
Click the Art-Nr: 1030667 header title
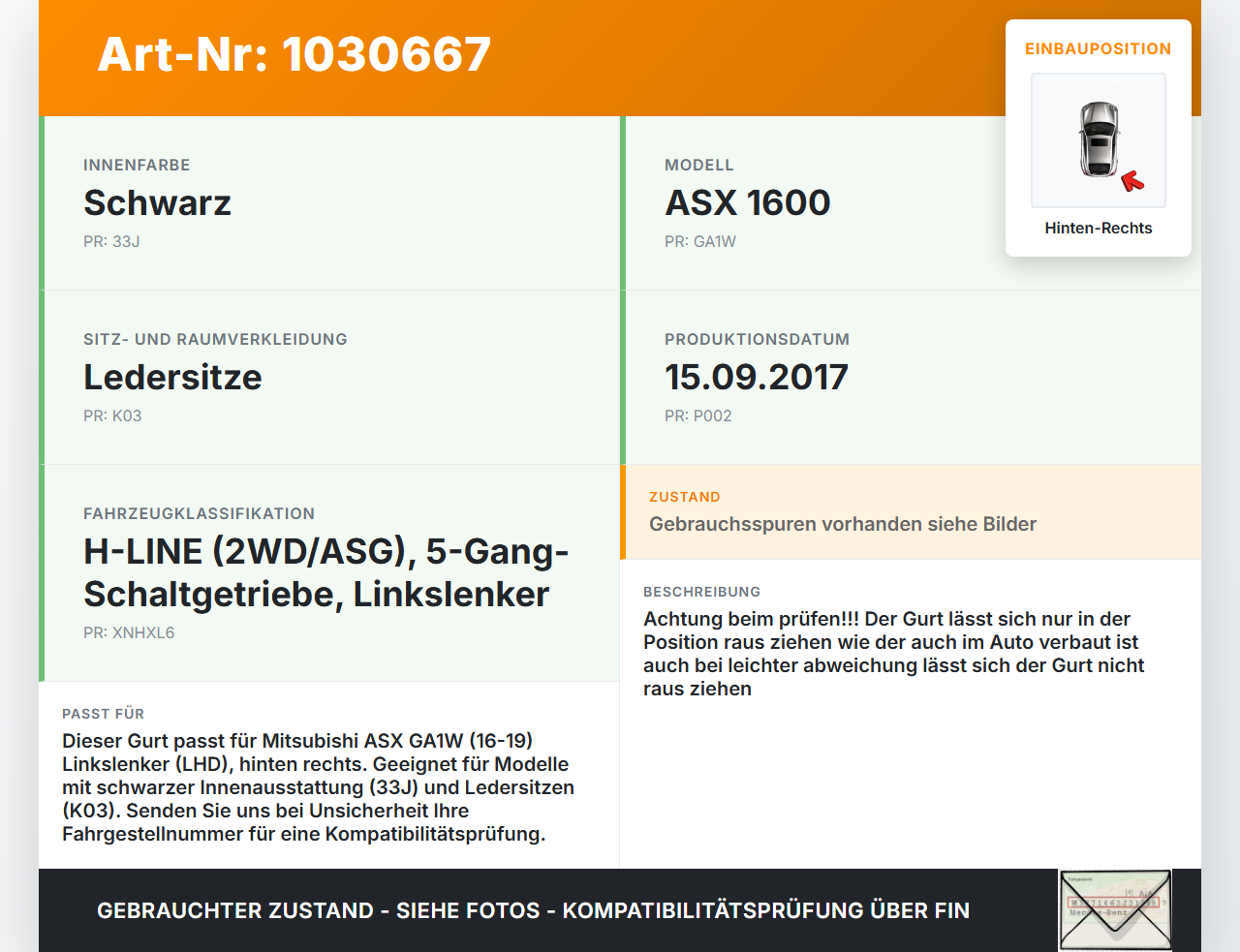pyautogui.click(x=294, y=55)
